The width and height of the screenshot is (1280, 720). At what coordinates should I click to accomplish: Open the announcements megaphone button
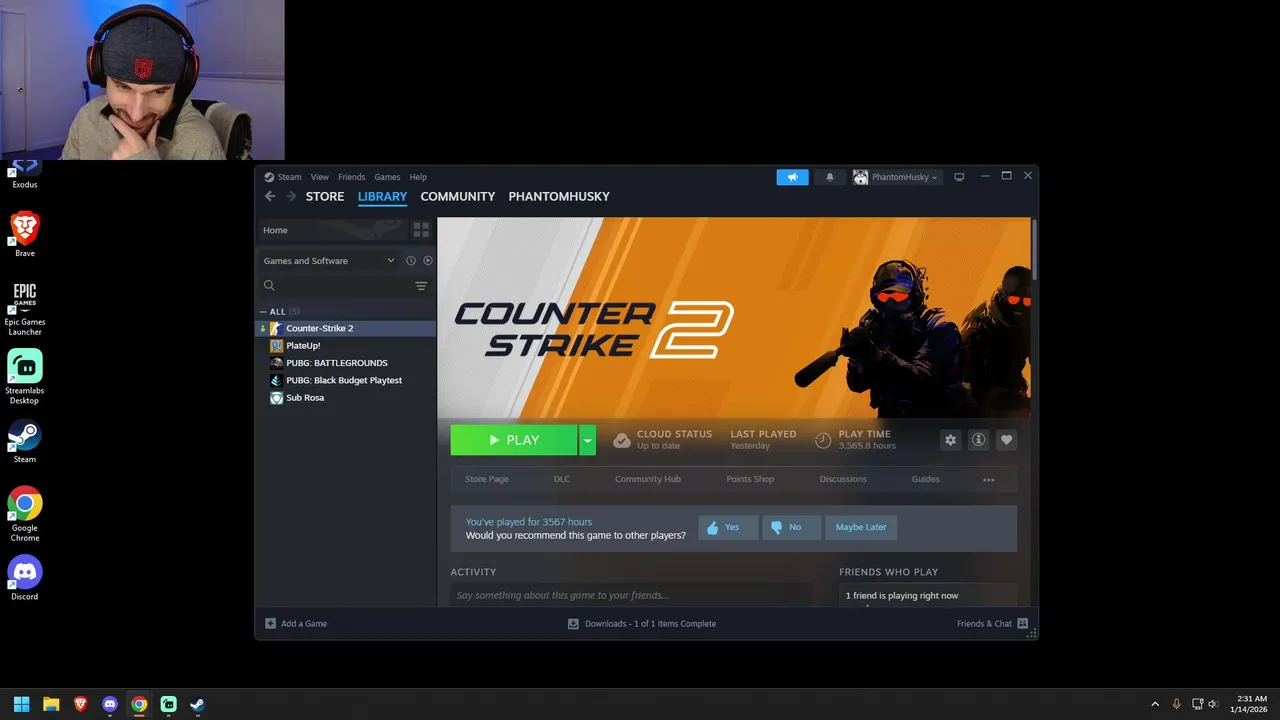pyautogui.click(x=792, y=177)
